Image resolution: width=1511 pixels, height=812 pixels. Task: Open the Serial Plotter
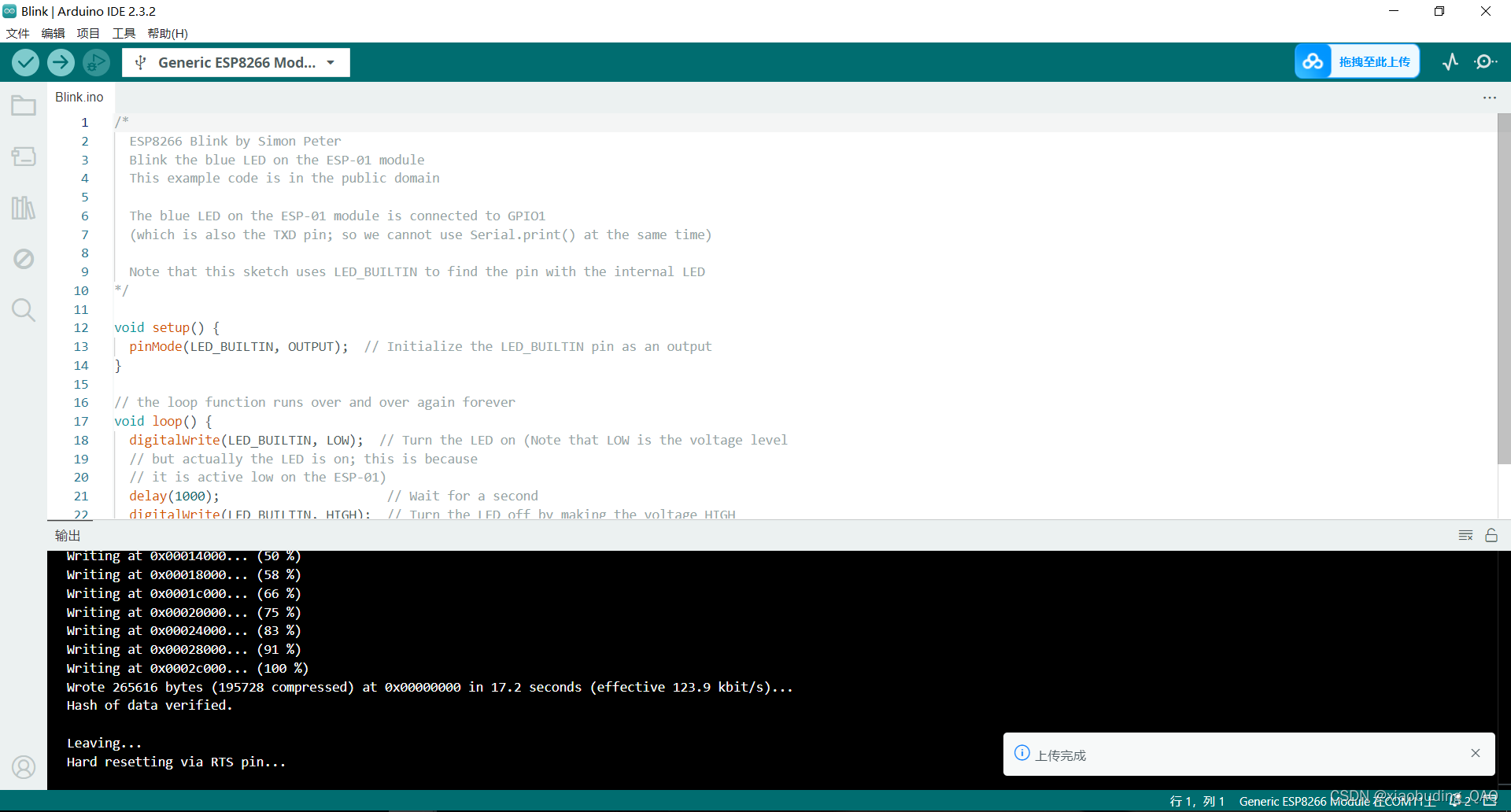1450,61
